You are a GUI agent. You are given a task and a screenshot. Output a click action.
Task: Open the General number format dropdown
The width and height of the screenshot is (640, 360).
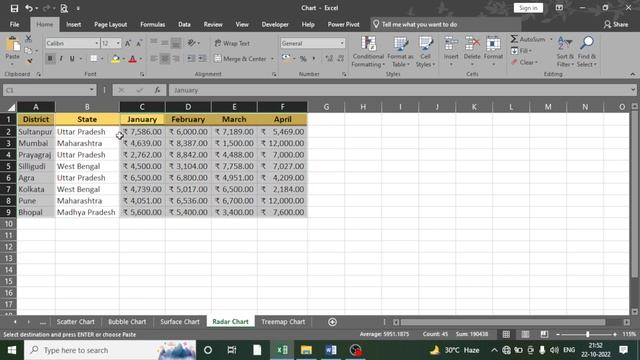[x=342, y=43]
